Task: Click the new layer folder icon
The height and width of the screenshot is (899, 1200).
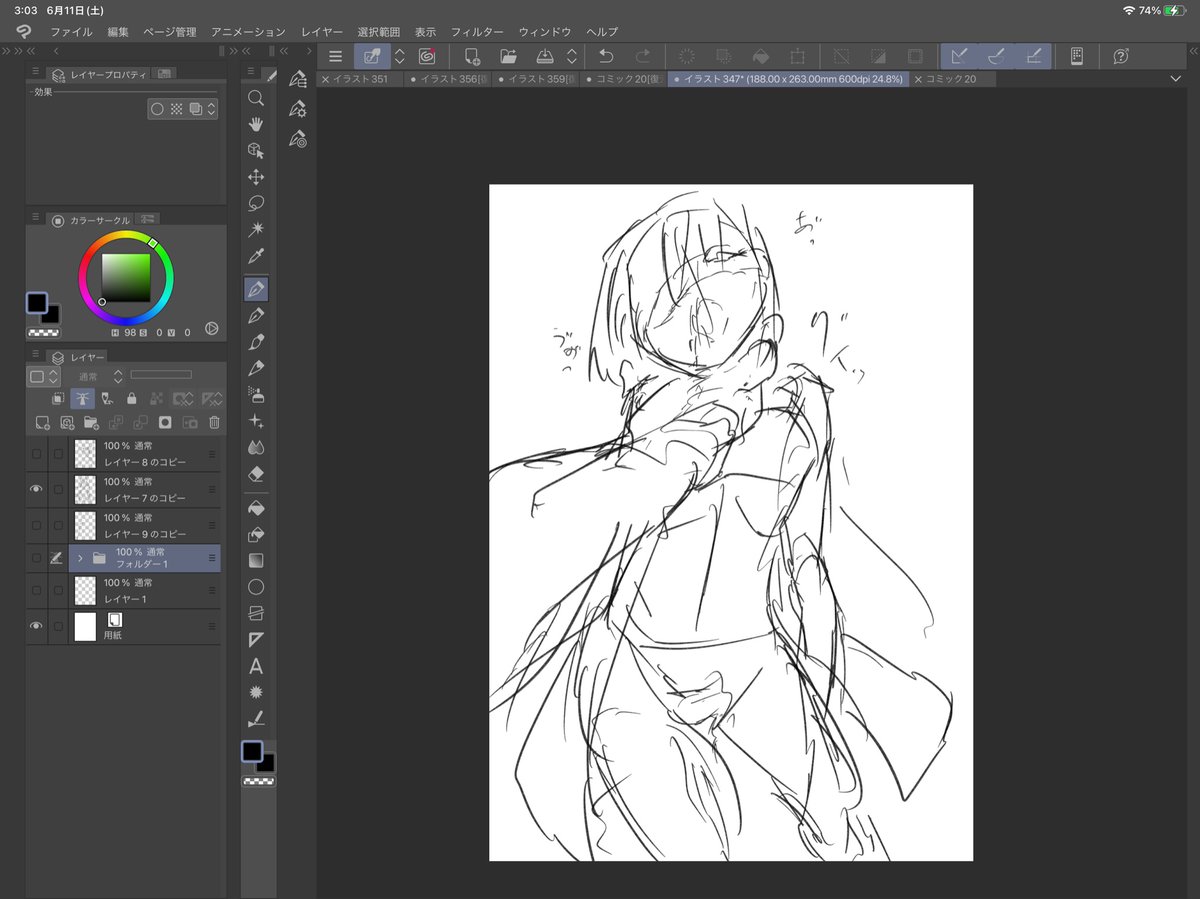Action: 91,423
